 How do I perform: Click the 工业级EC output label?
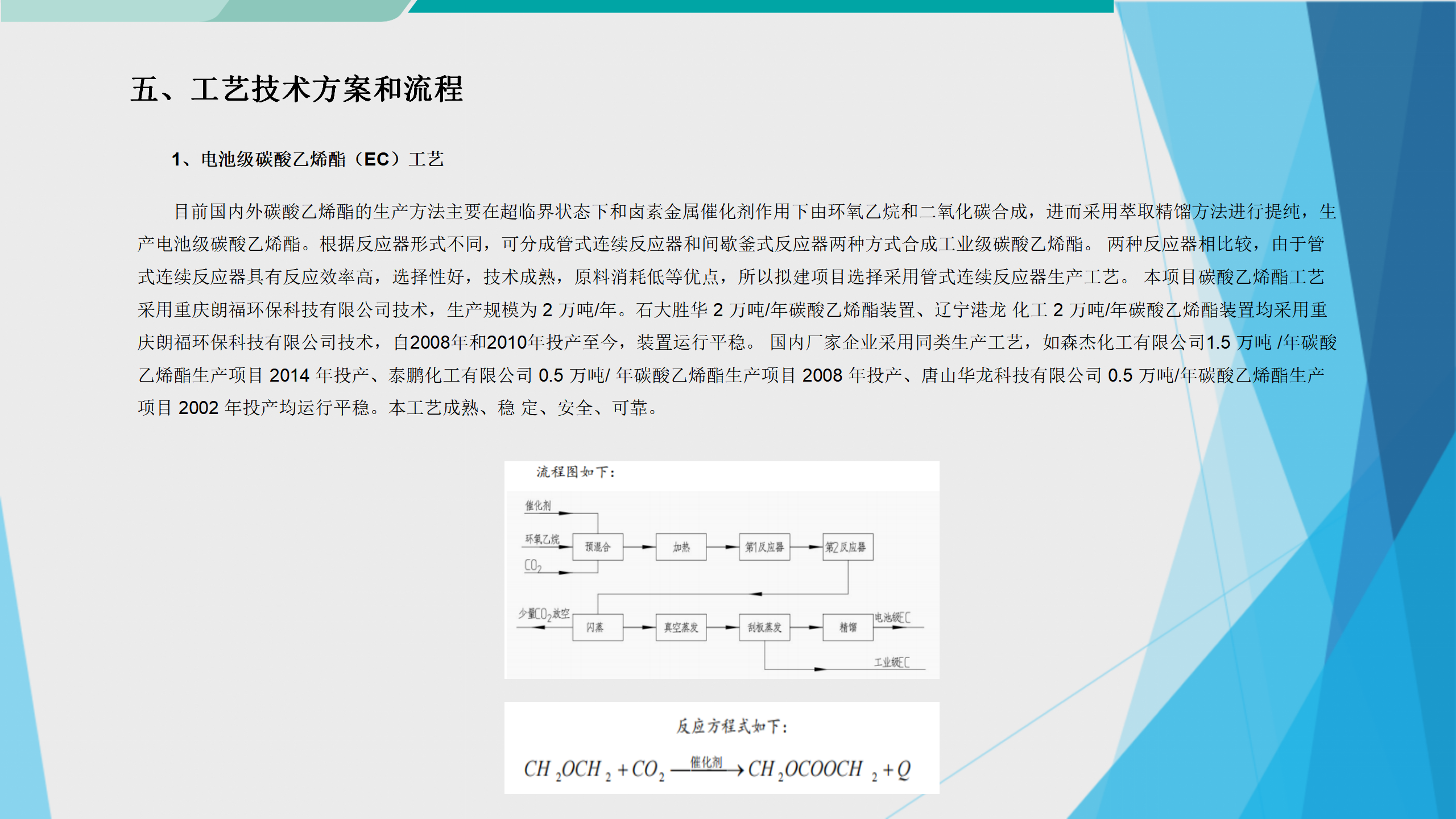click(x=891, y=662)
